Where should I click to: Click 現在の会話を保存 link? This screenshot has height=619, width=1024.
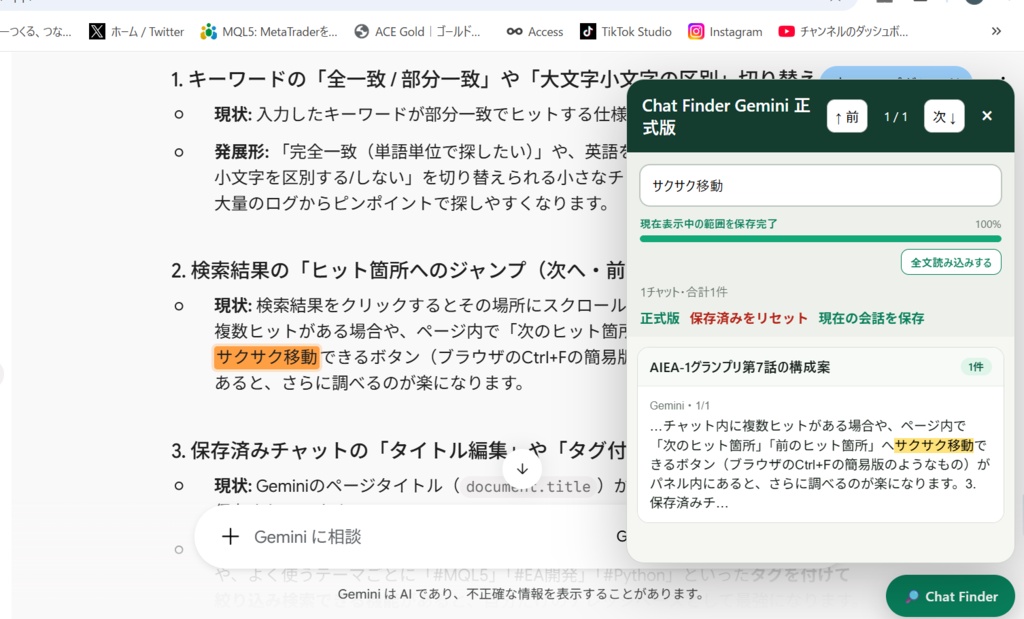[871, 318]
